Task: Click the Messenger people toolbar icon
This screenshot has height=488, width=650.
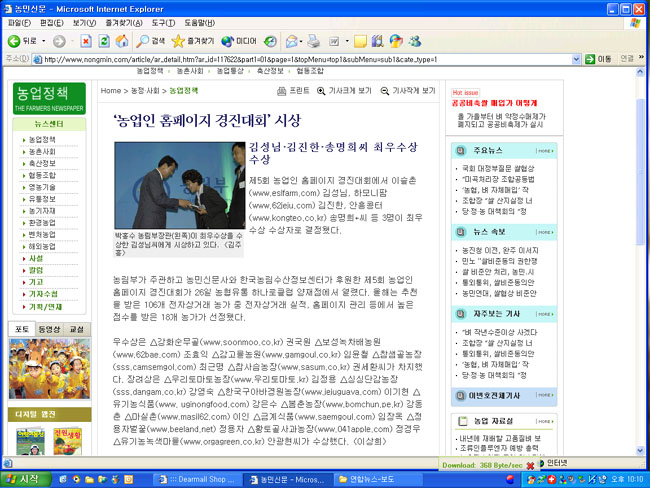Action: click(415, 41)
